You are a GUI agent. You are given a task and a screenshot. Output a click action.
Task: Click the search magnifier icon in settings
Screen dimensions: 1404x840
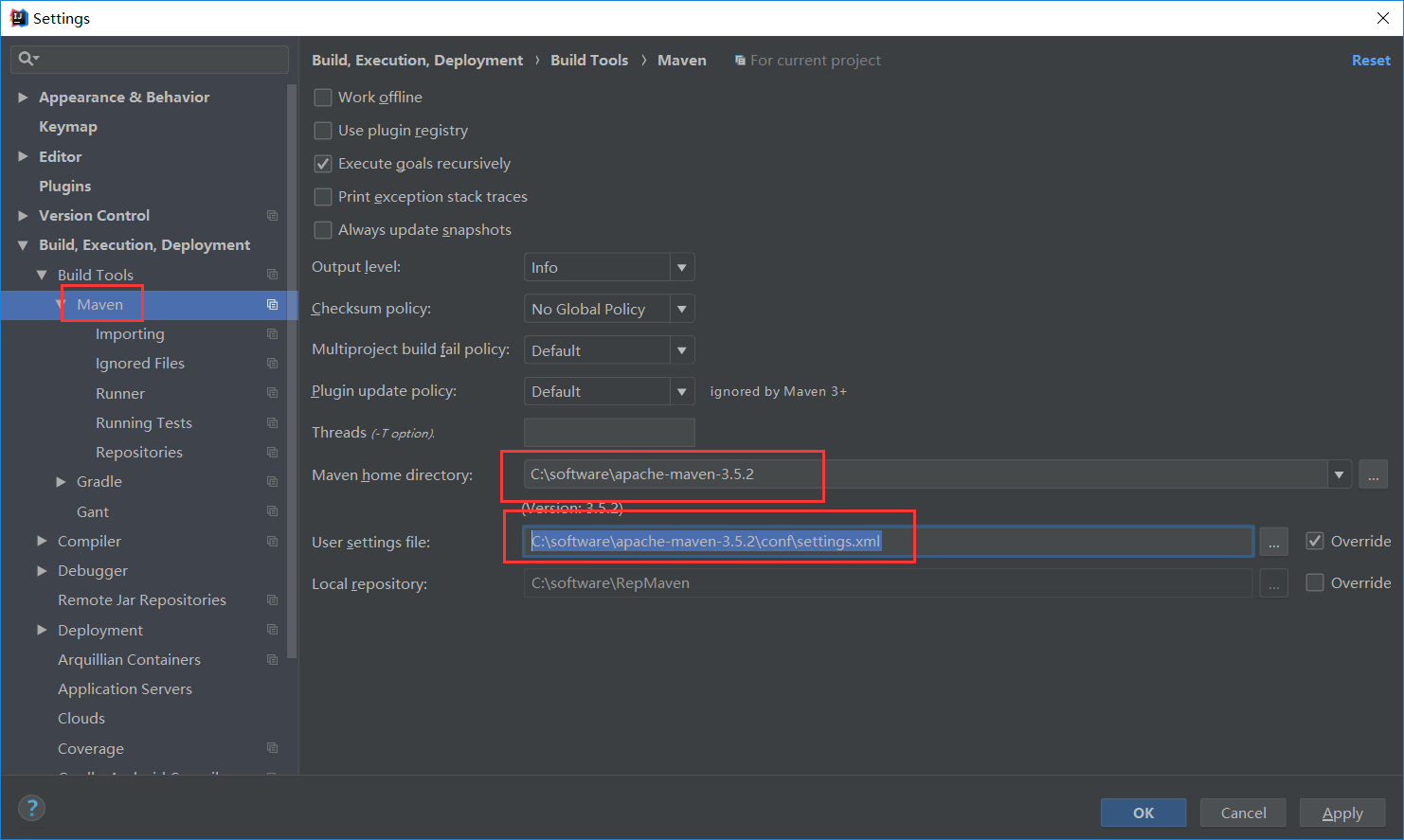click(x=26, y=59)
